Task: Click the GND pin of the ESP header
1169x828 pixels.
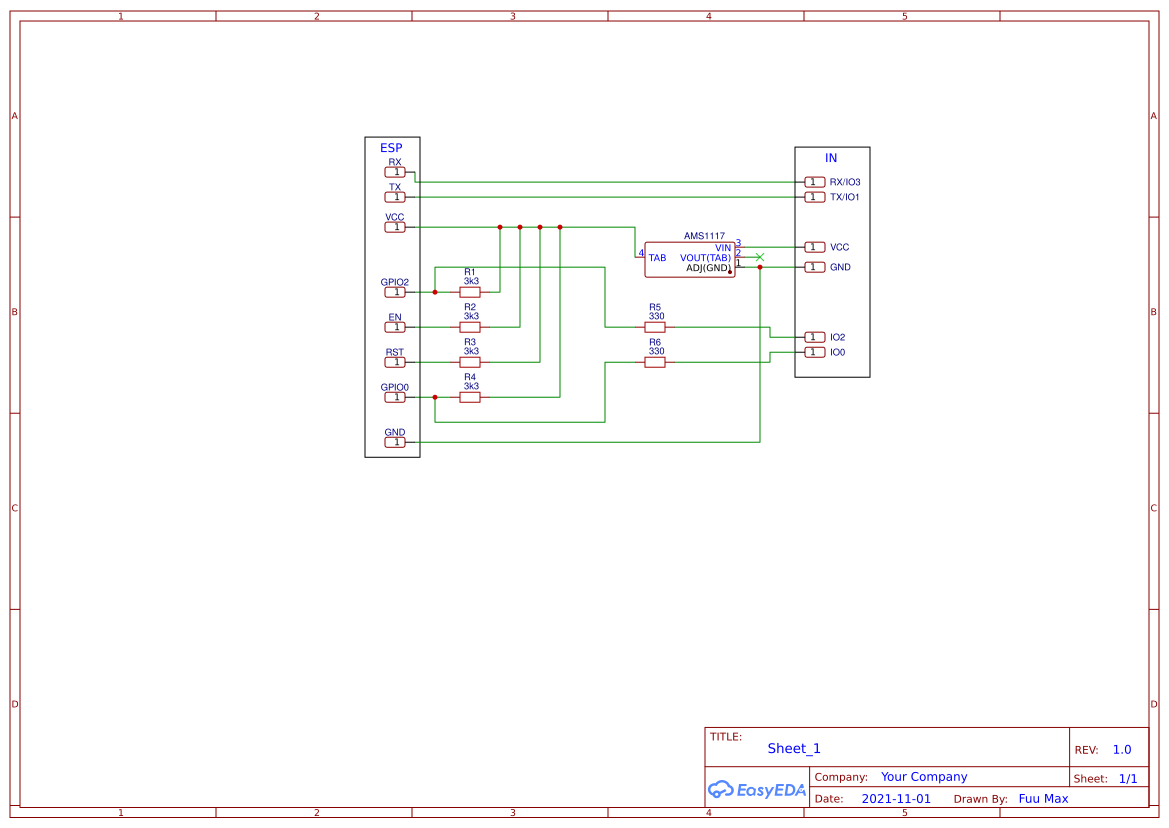Action: pyautogui.click(x=395, y=441)
